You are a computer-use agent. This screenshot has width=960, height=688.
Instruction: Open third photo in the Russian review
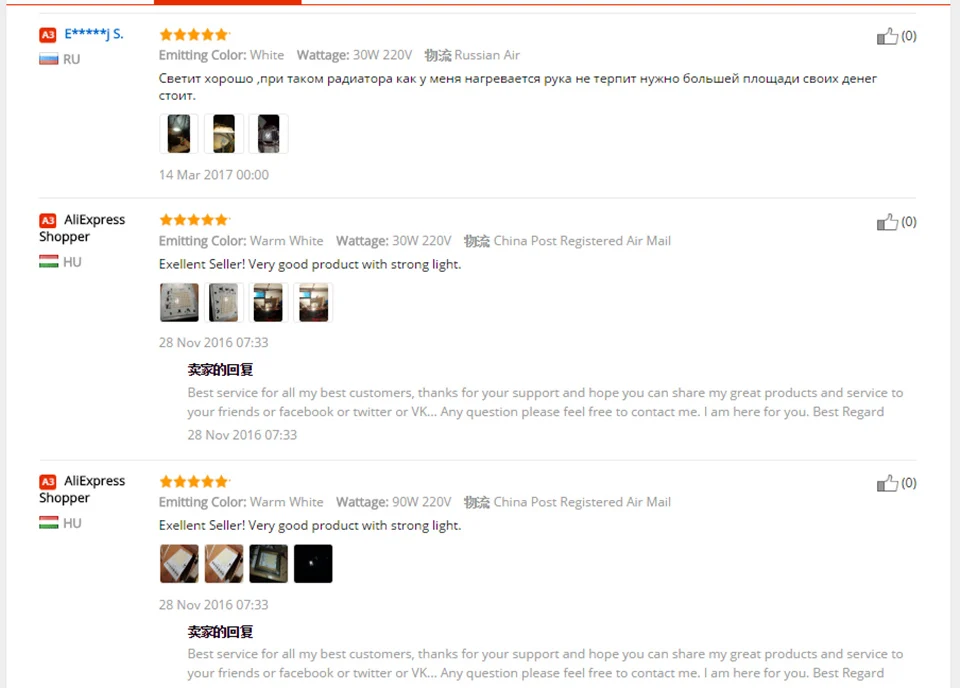click(x=268, y=133)
